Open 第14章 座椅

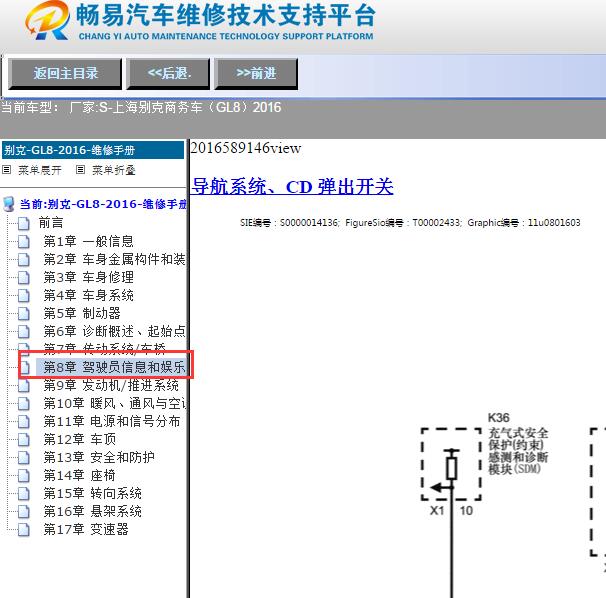(x=80, y=475)
